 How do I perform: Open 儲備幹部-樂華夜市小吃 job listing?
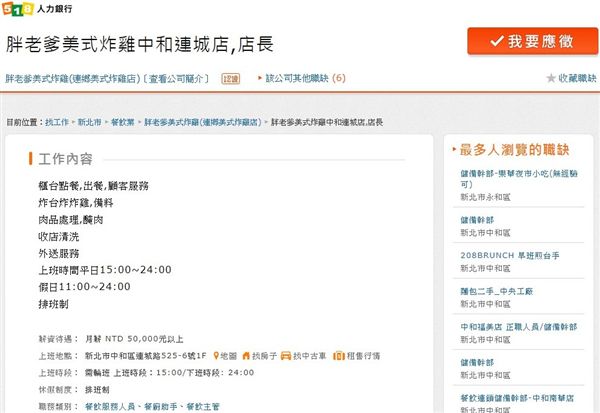[x=519, y=179]
